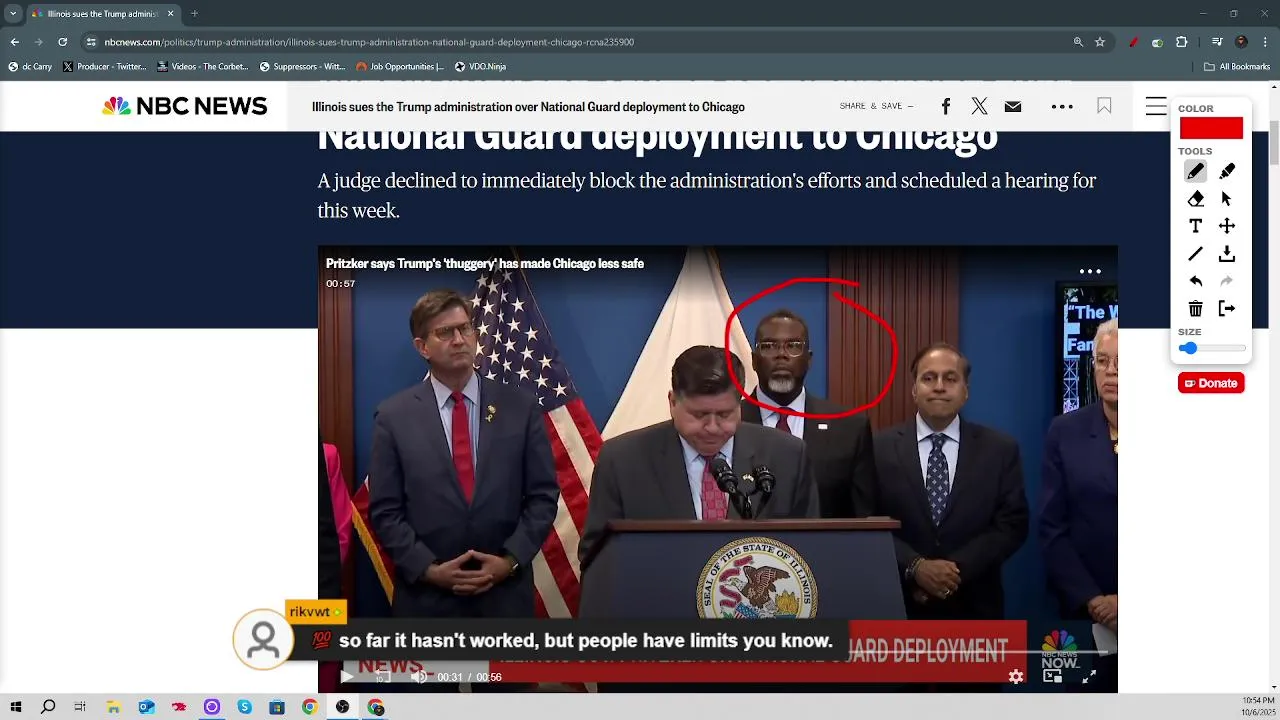Viewport: 1280px width, 720px height.
Task: Download the annotated page image
Action: (1227, 254)
